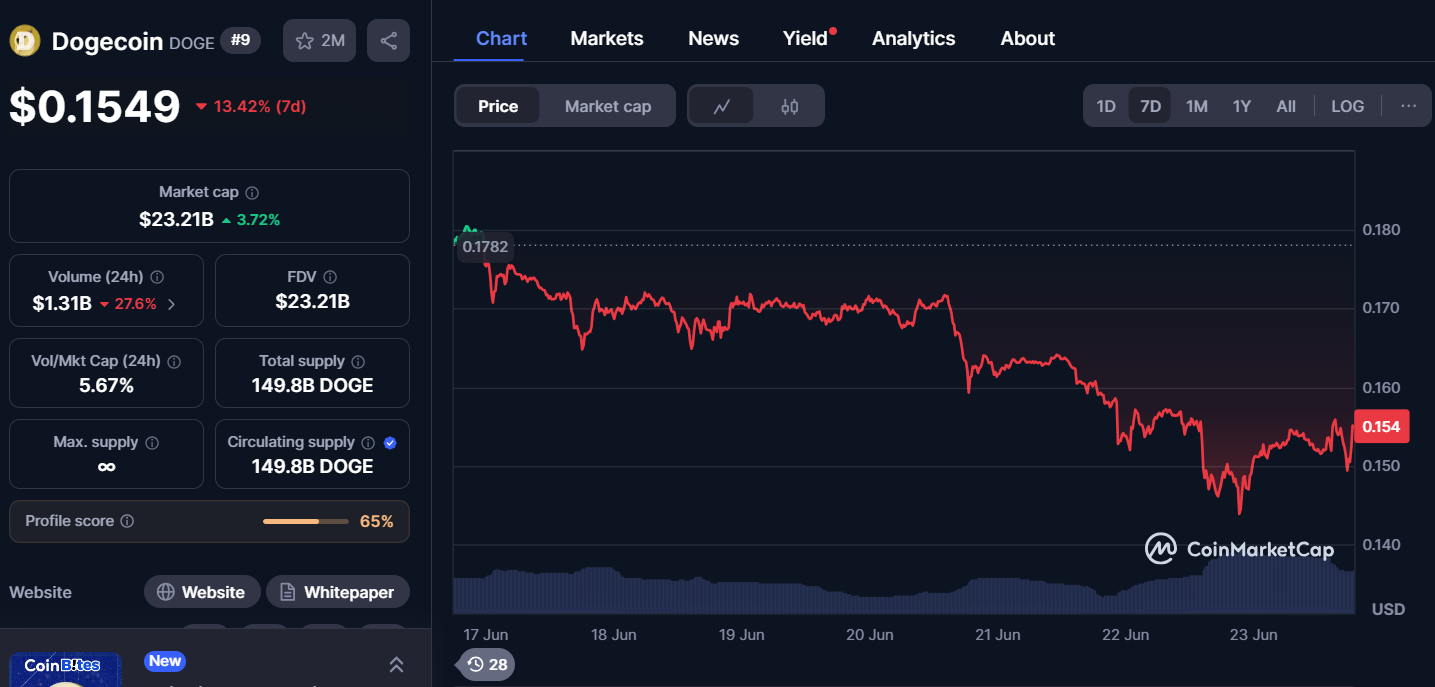Viewport: 1435px width, 687px height.
Task: Toggle chart to Market cap view
Action: point(608,106)
